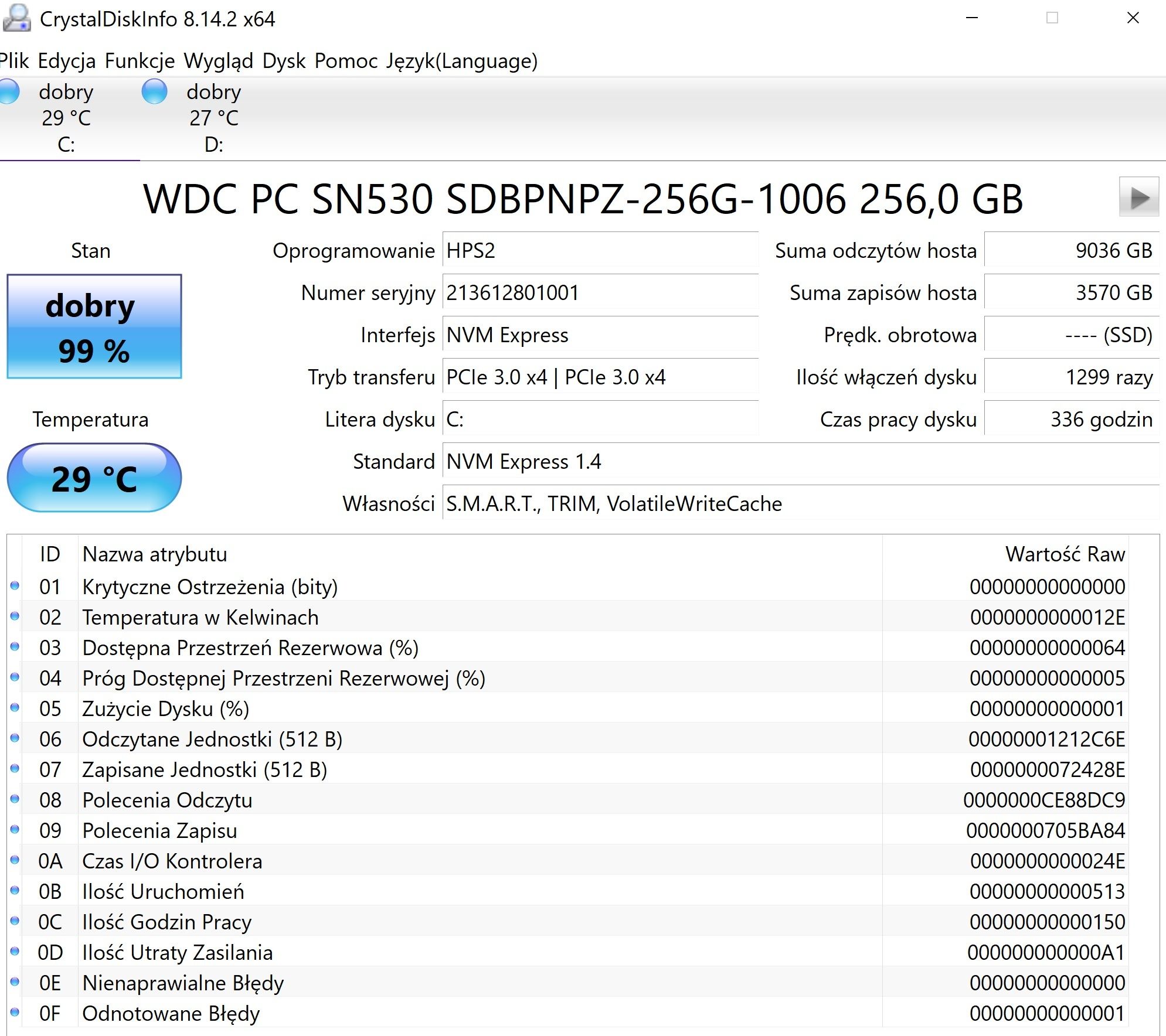
Task: Open the Dysk menu
Action: coord(284,60)
